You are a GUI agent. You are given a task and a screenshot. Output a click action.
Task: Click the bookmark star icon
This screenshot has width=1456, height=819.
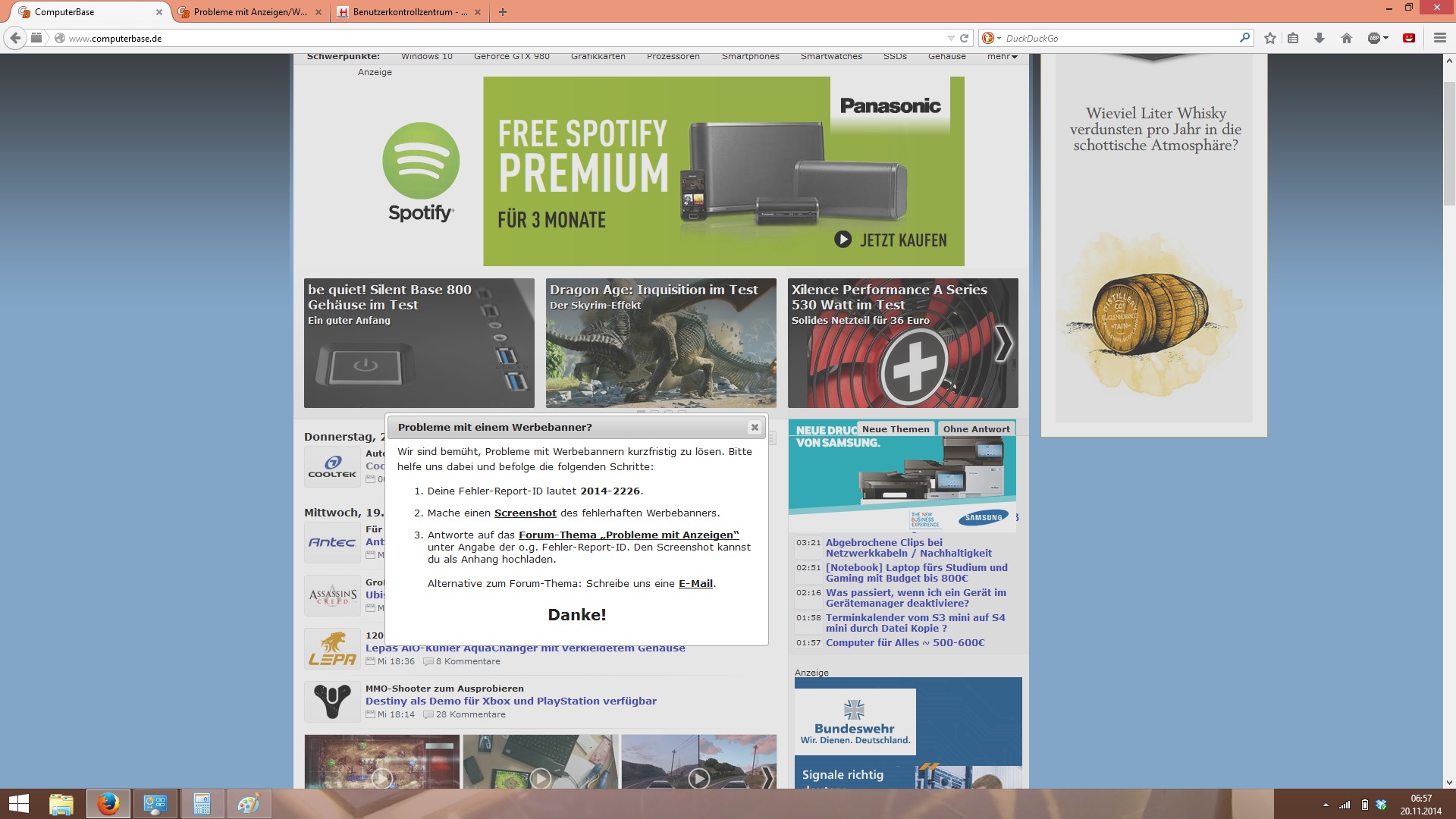tap(1270, 38)
